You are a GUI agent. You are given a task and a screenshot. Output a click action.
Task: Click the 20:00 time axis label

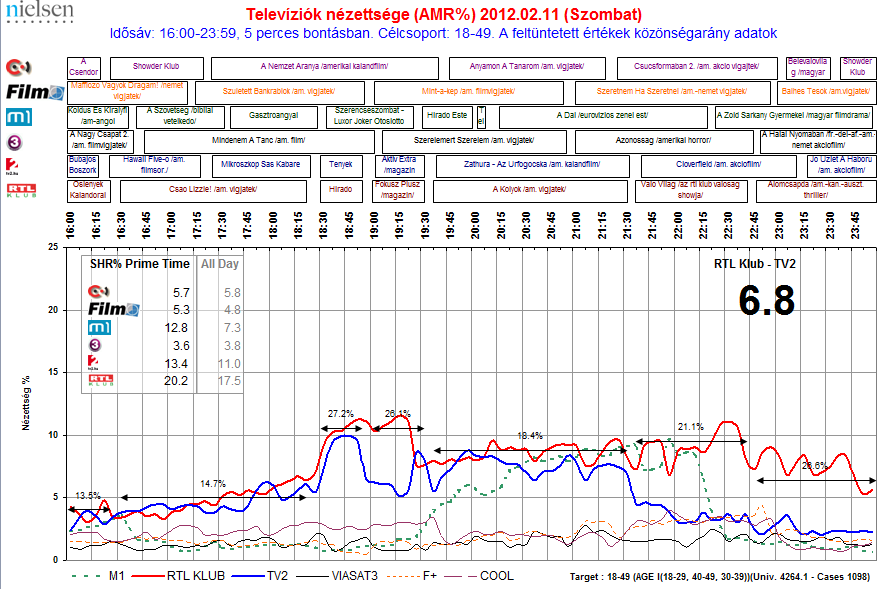click(x=475, y=225)
